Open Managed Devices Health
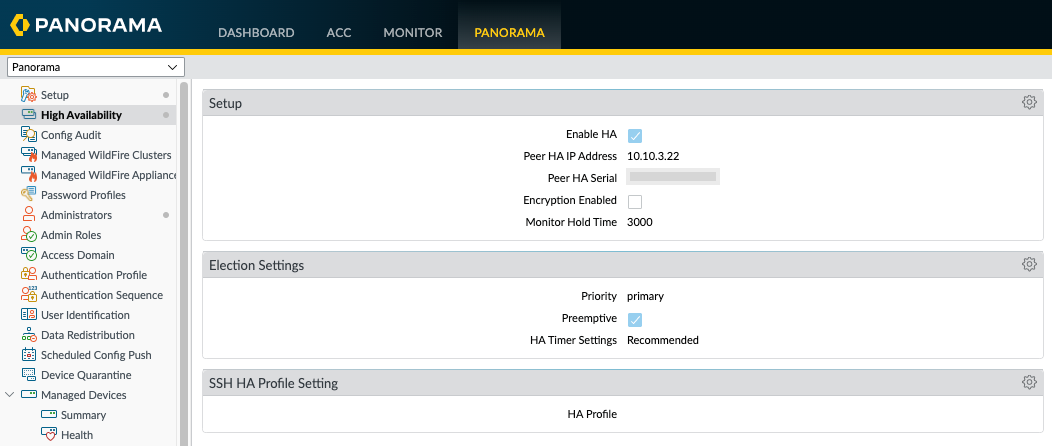This screenshot has height=446, width=1052. point(76,435)
